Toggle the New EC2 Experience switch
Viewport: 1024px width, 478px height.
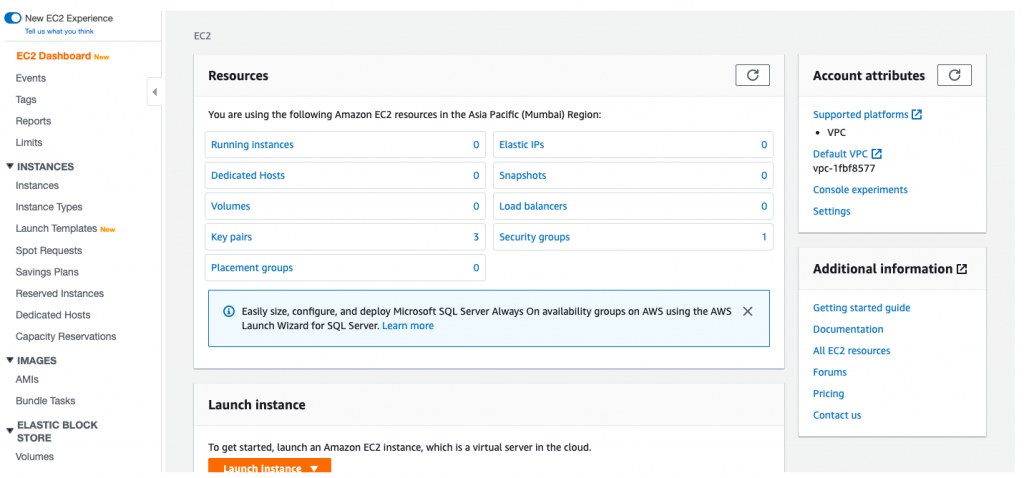(x=13, y=18)
